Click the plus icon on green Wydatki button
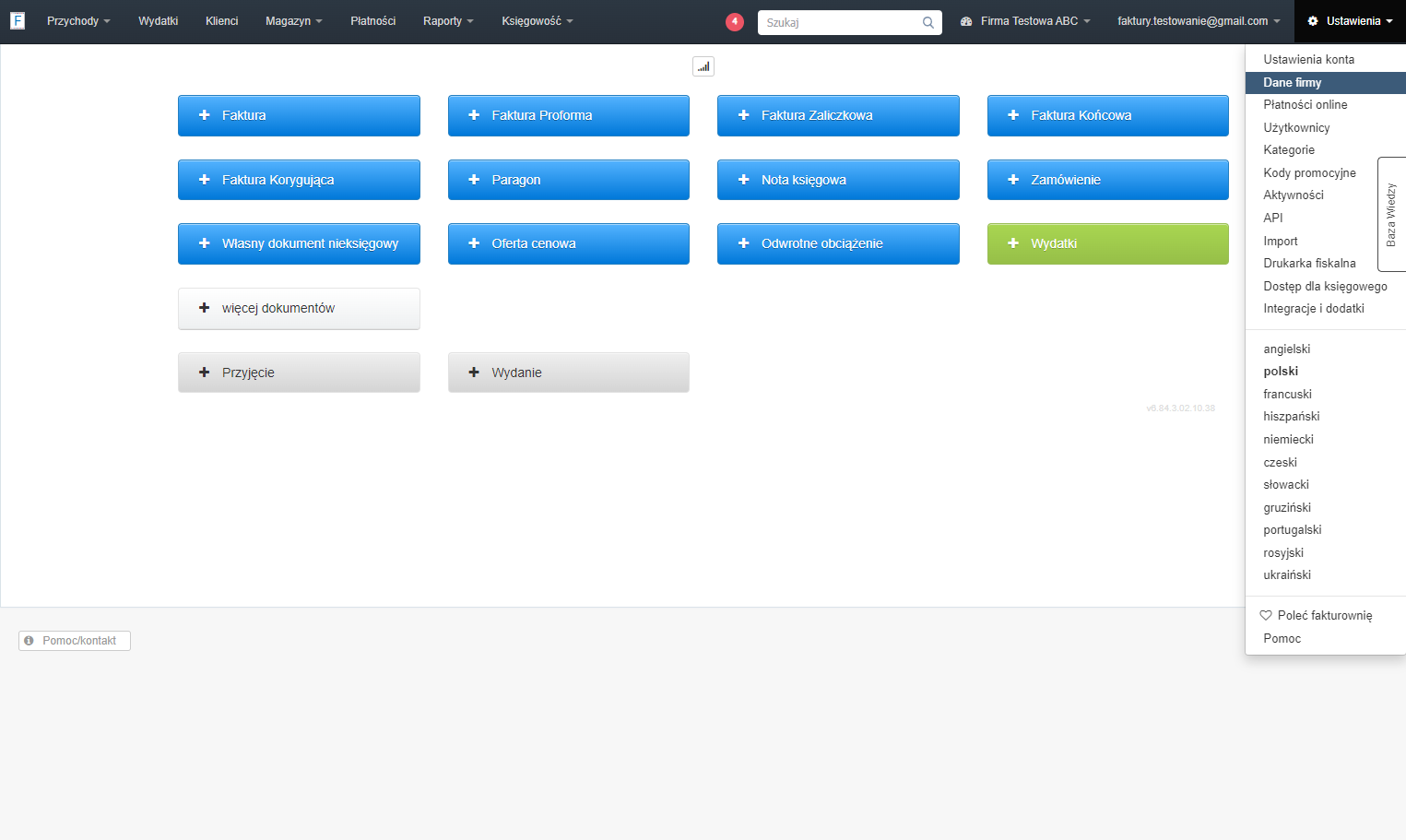 (x=1013, y=243)
